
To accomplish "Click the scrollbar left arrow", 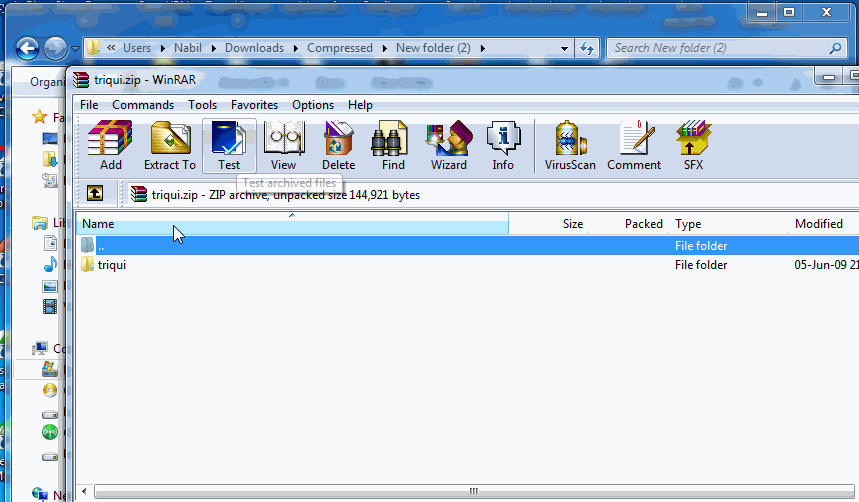I will tap(84, 491).
